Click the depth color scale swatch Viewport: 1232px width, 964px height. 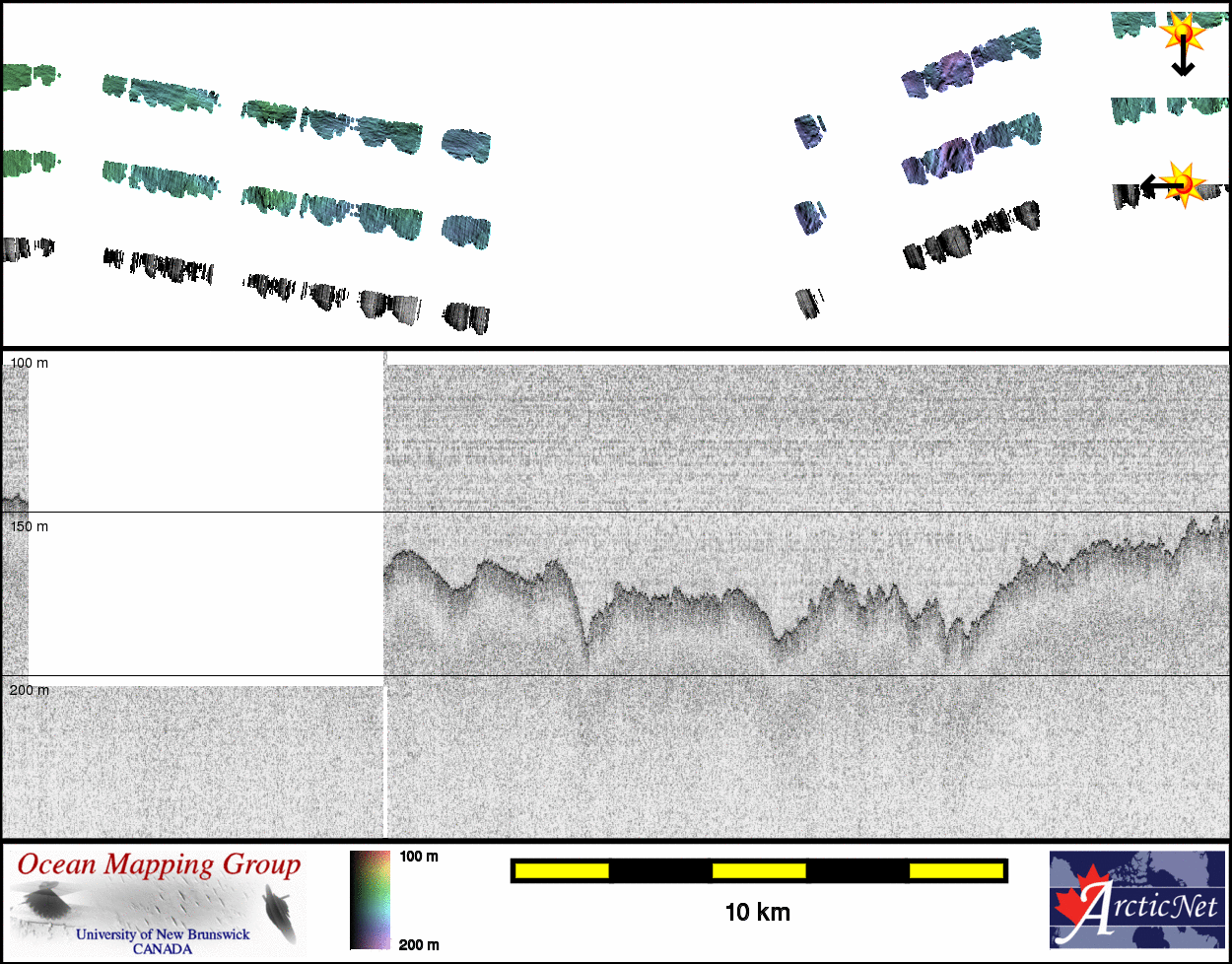click(370, 900)
